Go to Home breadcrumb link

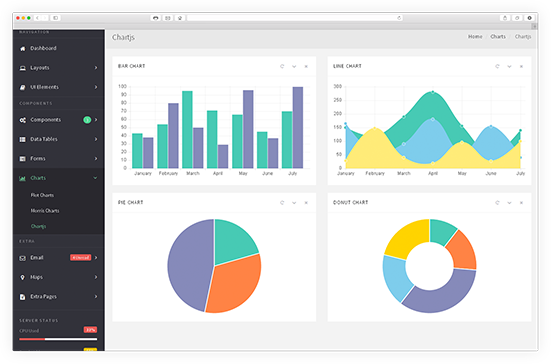475,37
